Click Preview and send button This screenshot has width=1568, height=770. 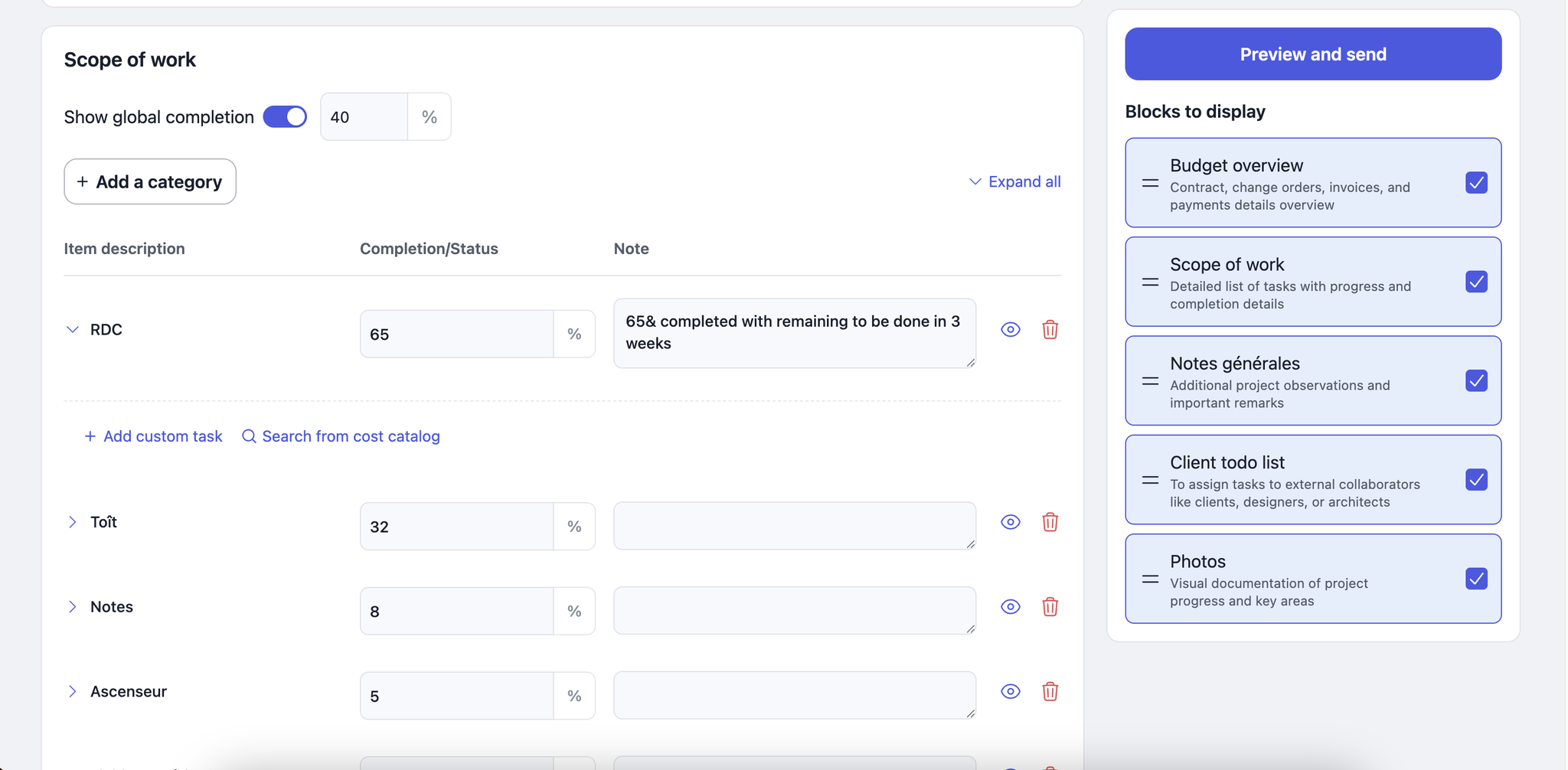pos(1313,54)
